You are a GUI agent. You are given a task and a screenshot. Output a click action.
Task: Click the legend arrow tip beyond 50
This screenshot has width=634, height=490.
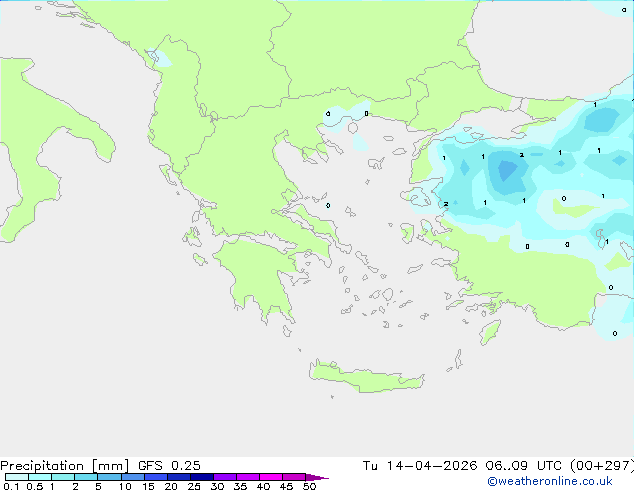[x=317, y=477]
